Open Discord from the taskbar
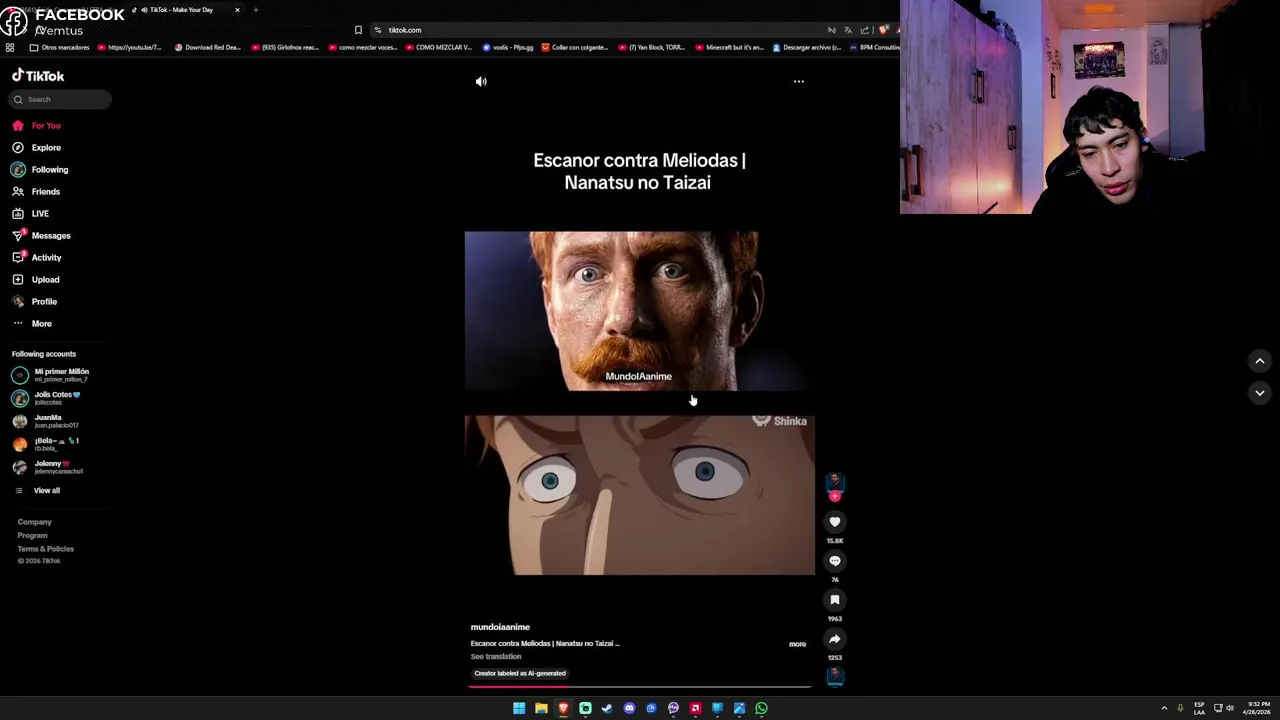 [629, 708]
